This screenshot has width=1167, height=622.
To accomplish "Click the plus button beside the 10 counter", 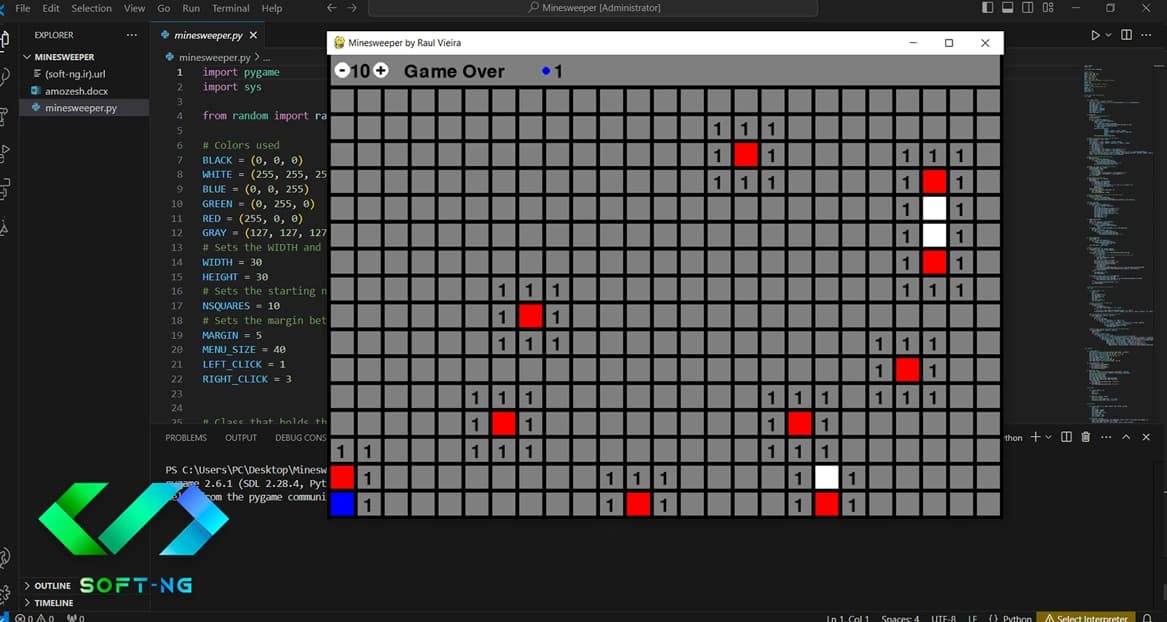I will pyautogui.click(x=380, y=71).
